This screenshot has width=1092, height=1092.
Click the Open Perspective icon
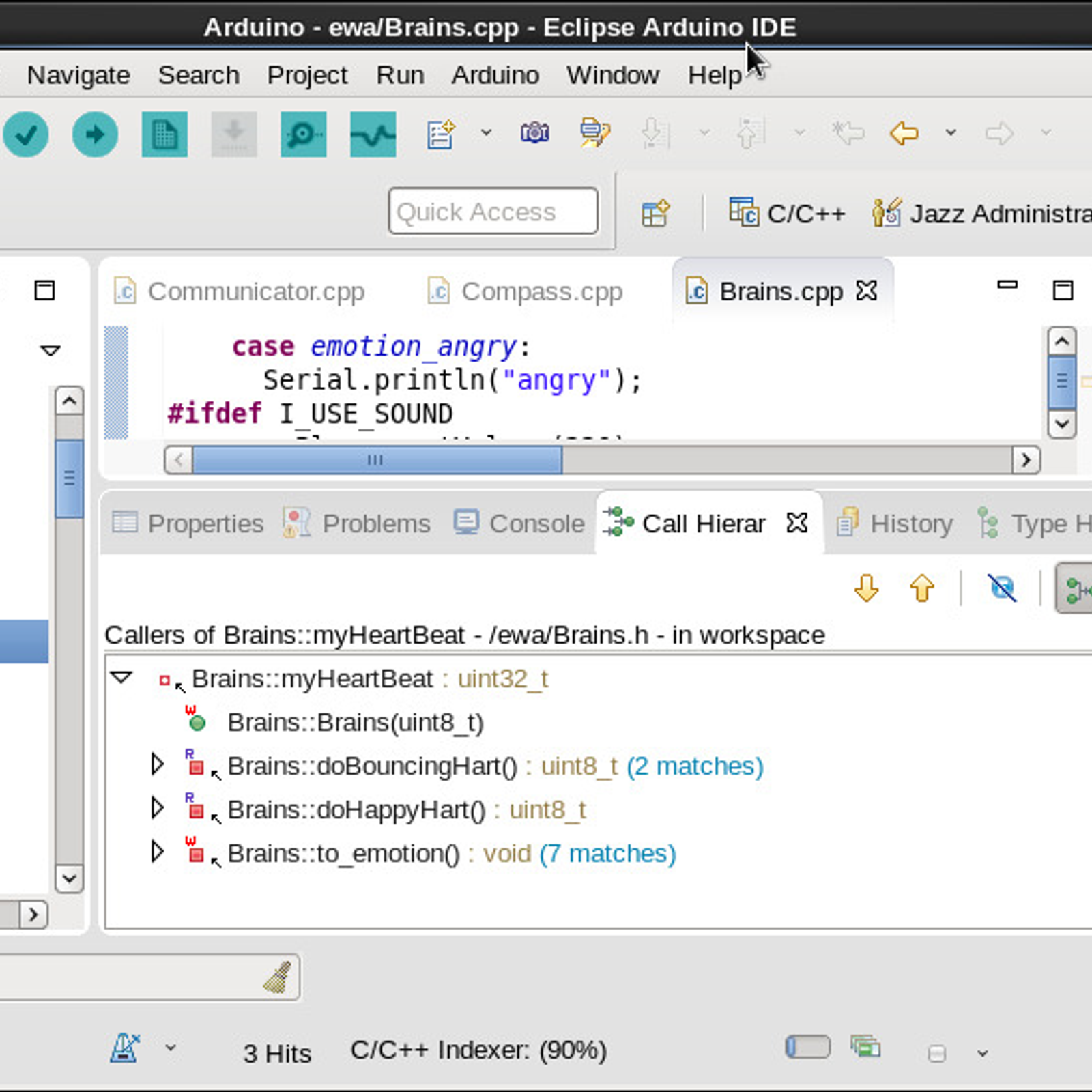pos(656,213)
